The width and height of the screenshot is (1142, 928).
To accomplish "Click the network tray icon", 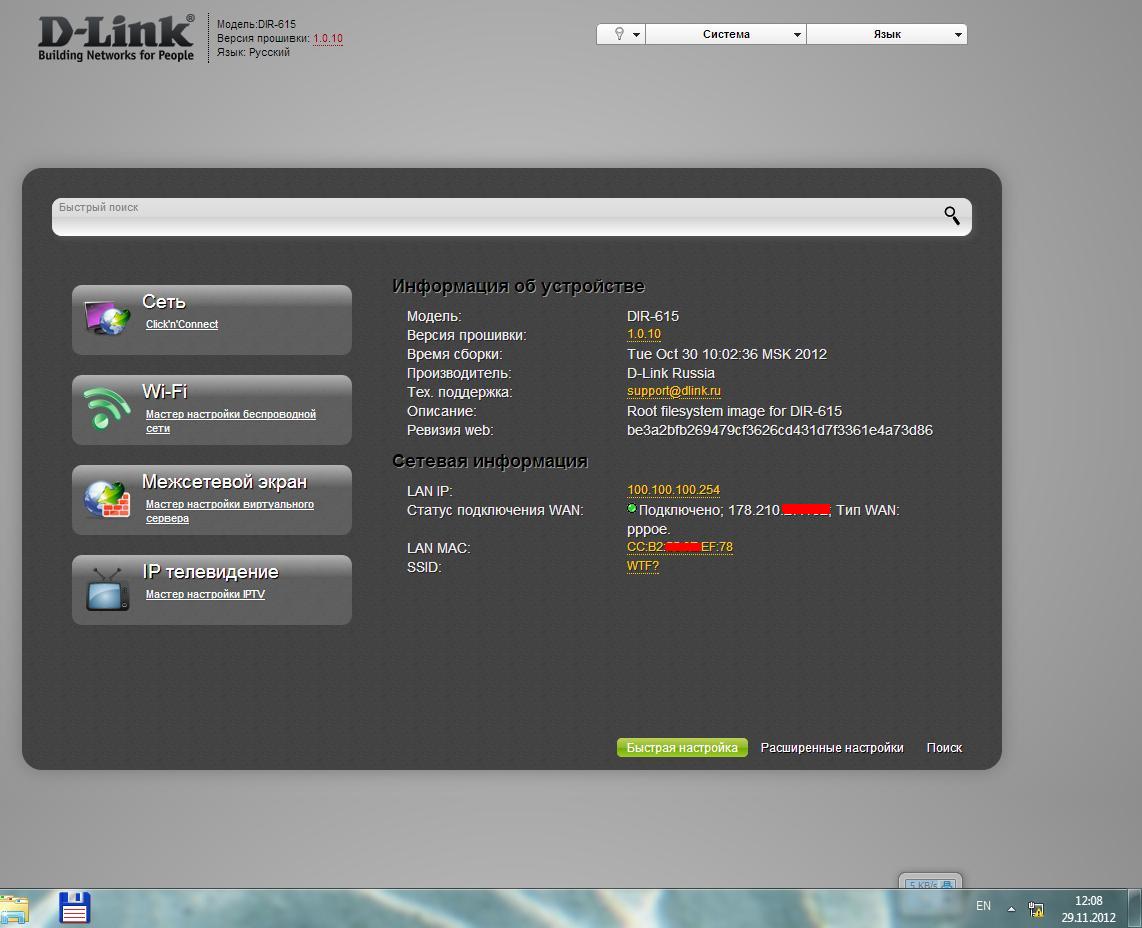I will tap(1036, 908).
